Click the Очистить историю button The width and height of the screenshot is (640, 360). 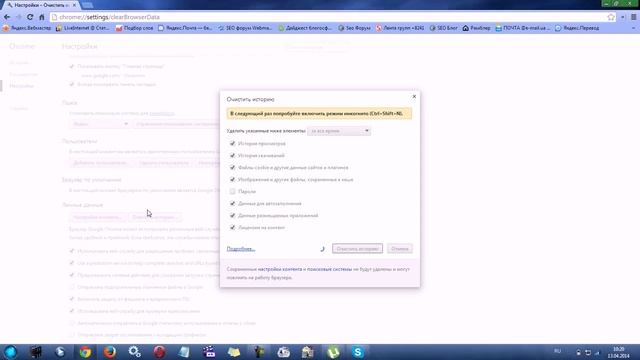point(357,249)
